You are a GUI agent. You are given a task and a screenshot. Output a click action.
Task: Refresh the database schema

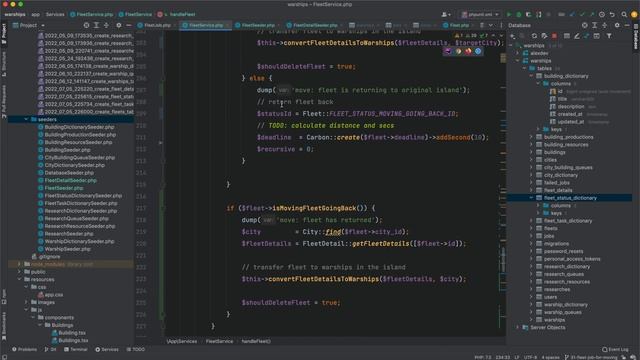[534, 36]
